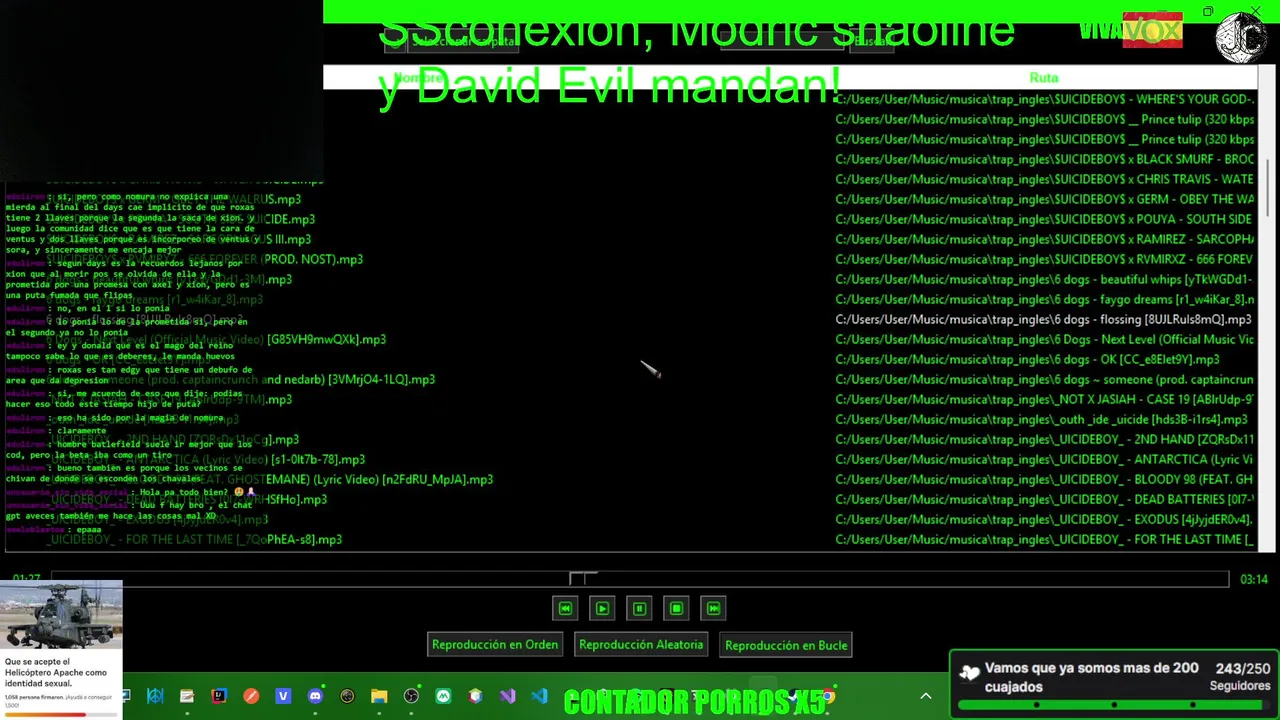Open the notepad taskbar icon
The width and height of the screenshot is (1280, 720).
[187, 696]
